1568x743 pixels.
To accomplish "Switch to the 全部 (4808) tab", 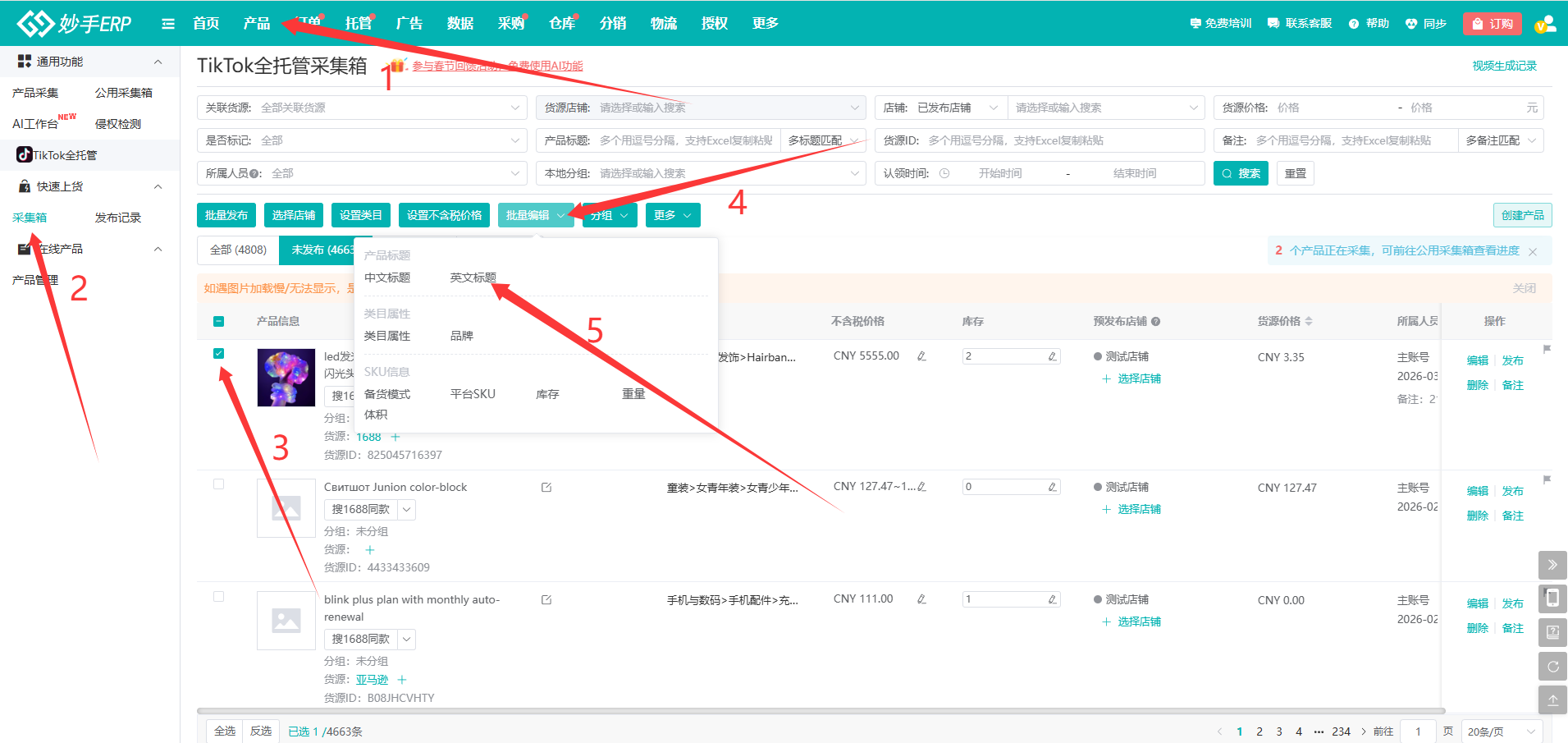I will coord(238,250).
